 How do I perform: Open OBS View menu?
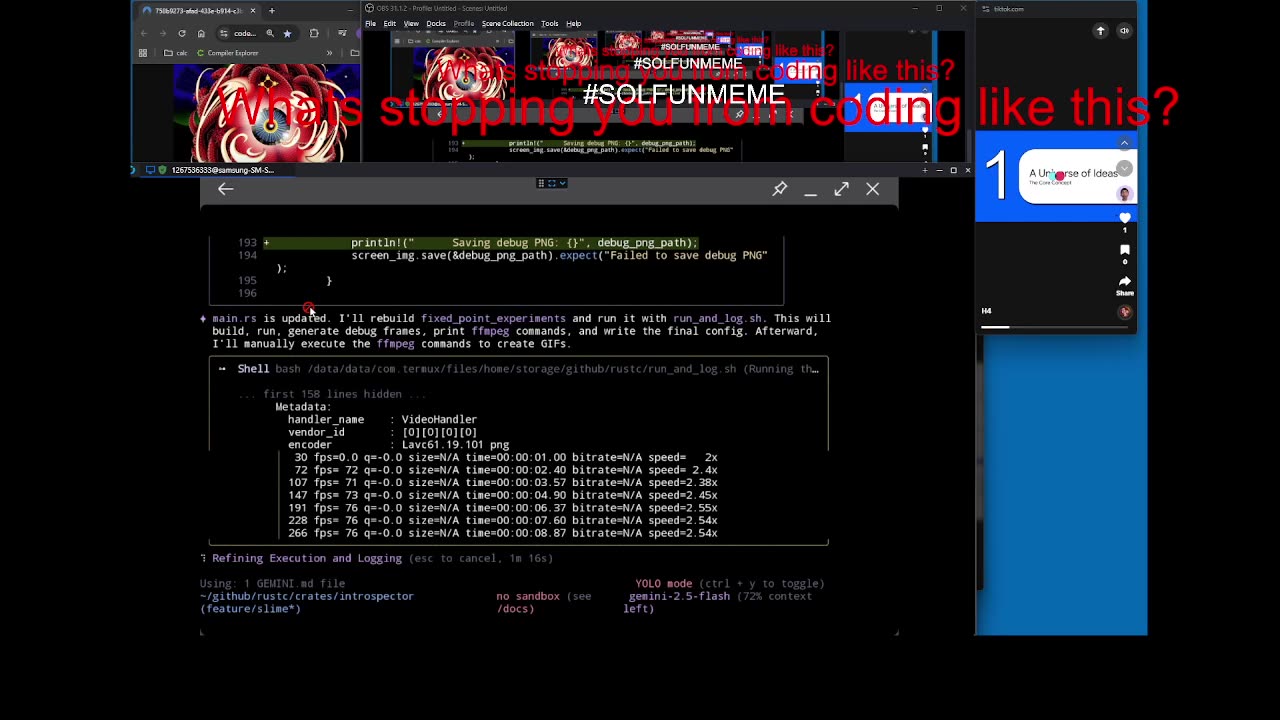pyautogui.click(x=411, y=23)
